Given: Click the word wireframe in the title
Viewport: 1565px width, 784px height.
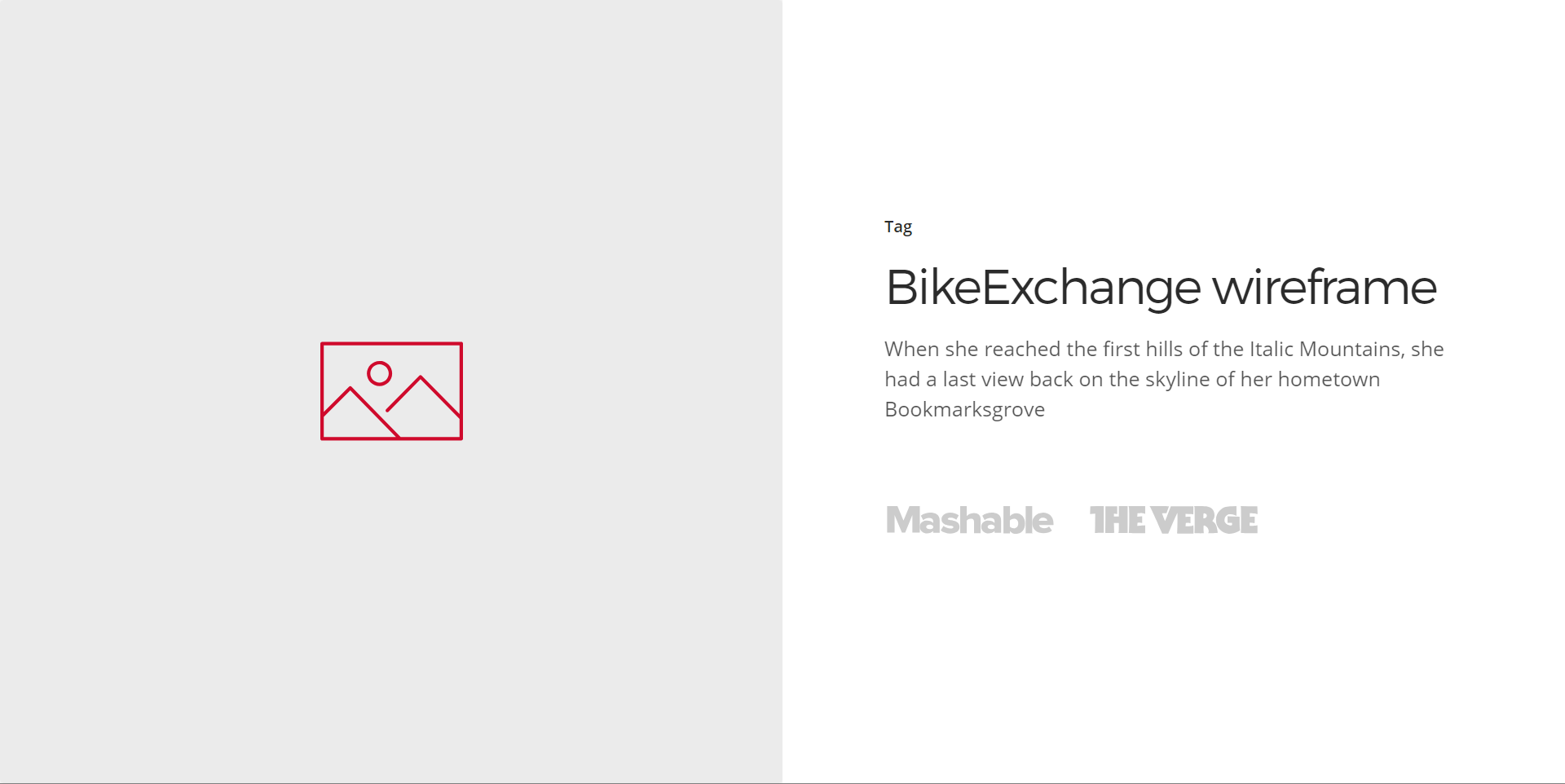Looking at the screenshot, I should tap(1325, 288).
